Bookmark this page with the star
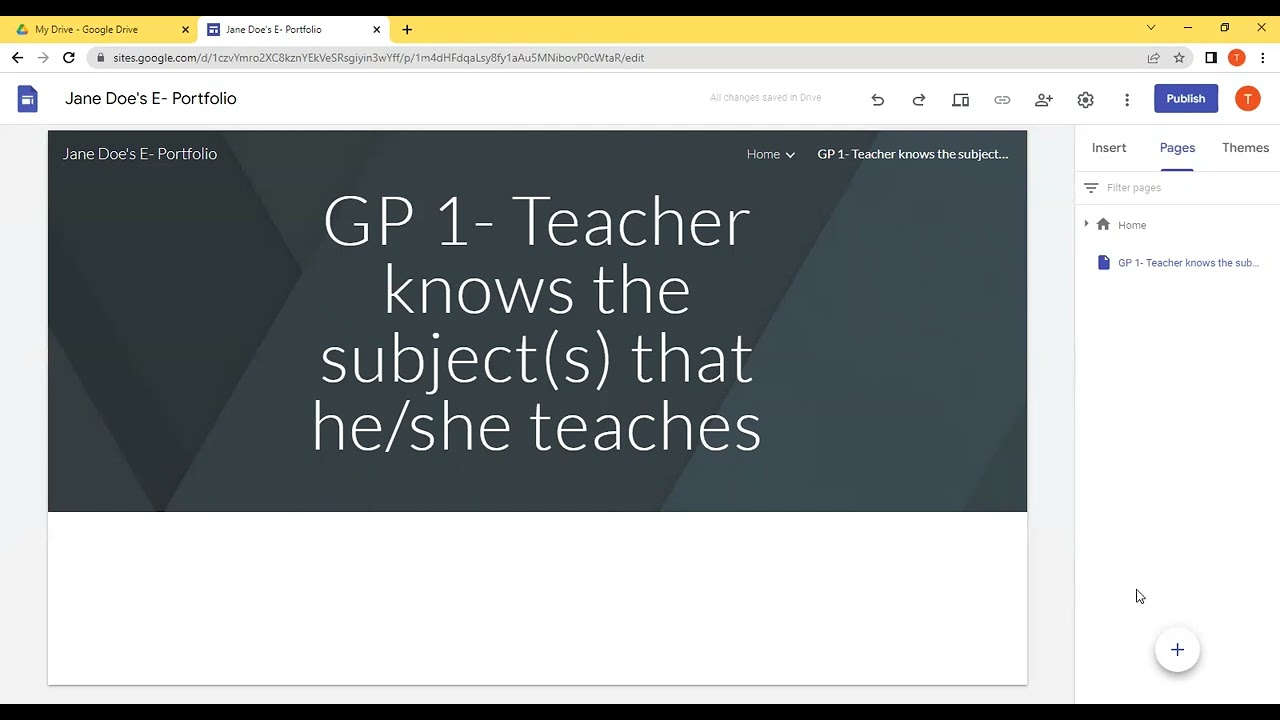 click(x=1179, y=58)
